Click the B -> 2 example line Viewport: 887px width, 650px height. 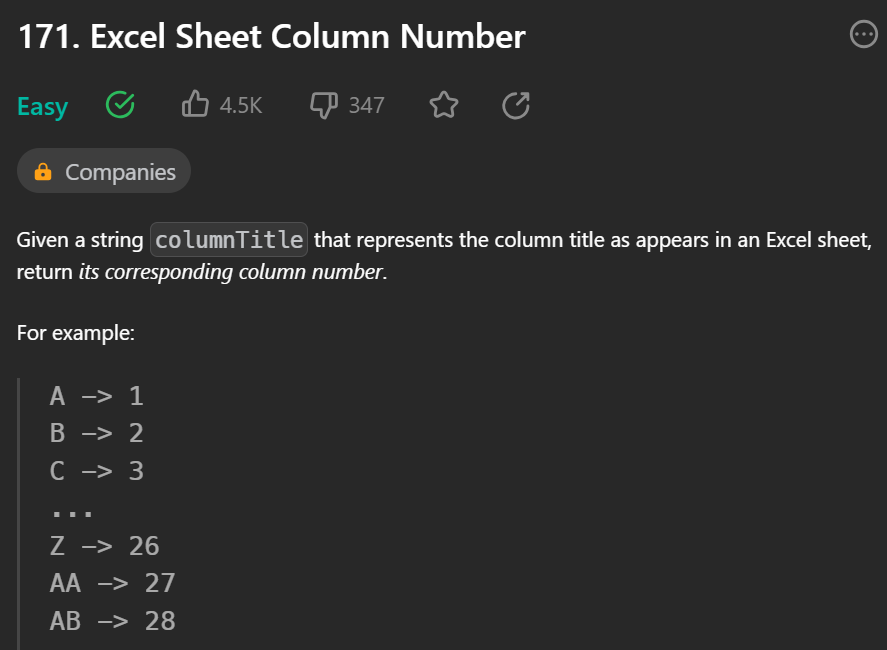click(x=96, y=433)
